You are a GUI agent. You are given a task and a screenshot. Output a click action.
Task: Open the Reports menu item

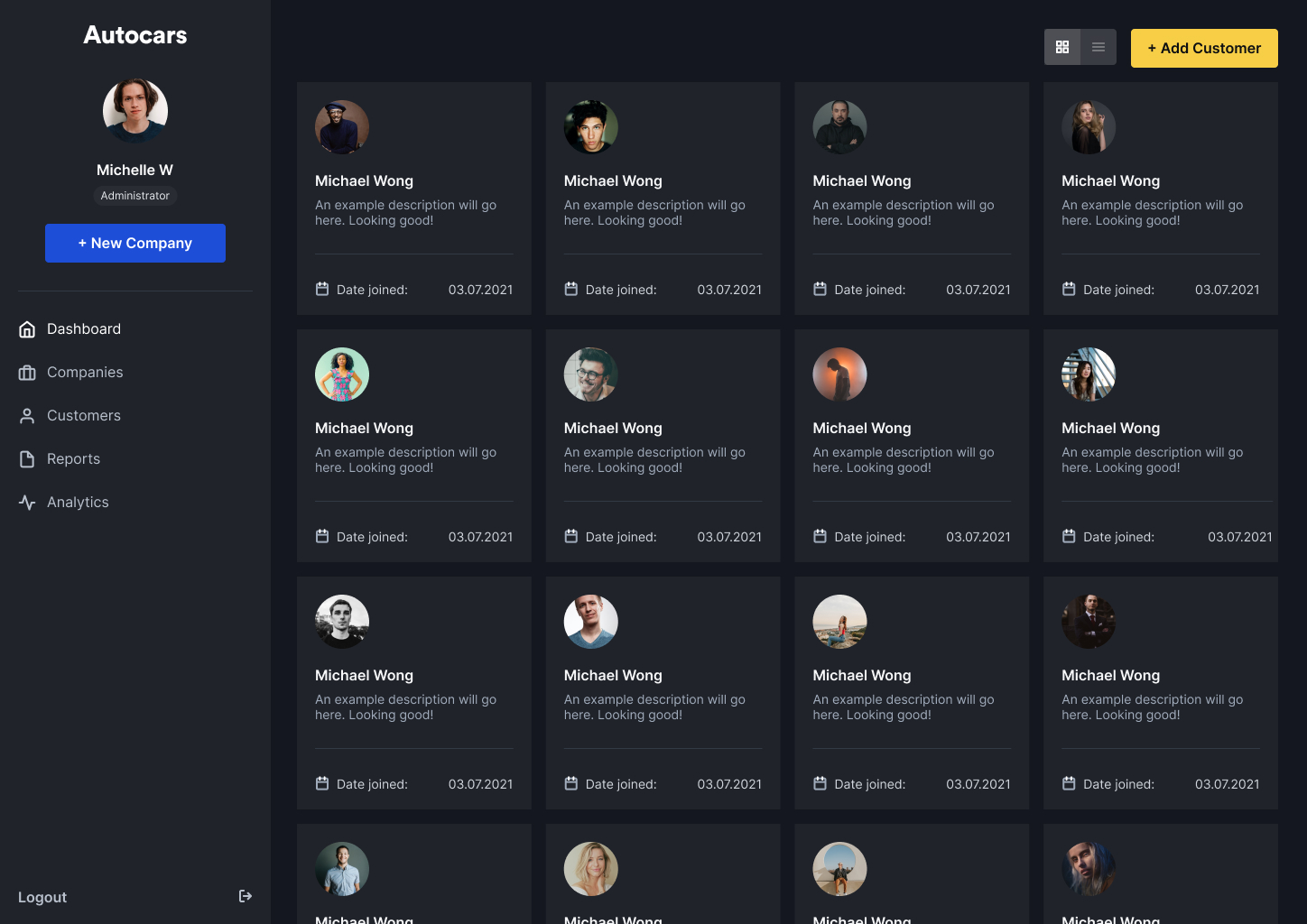(73, 459)
